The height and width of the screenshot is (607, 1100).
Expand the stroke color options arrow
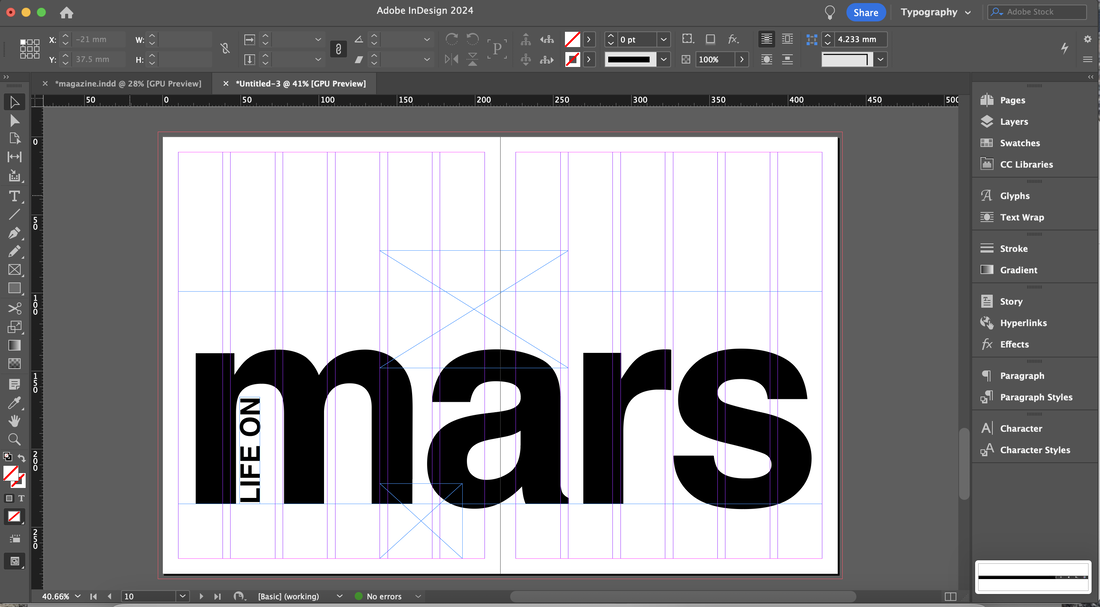click(589, 60)
